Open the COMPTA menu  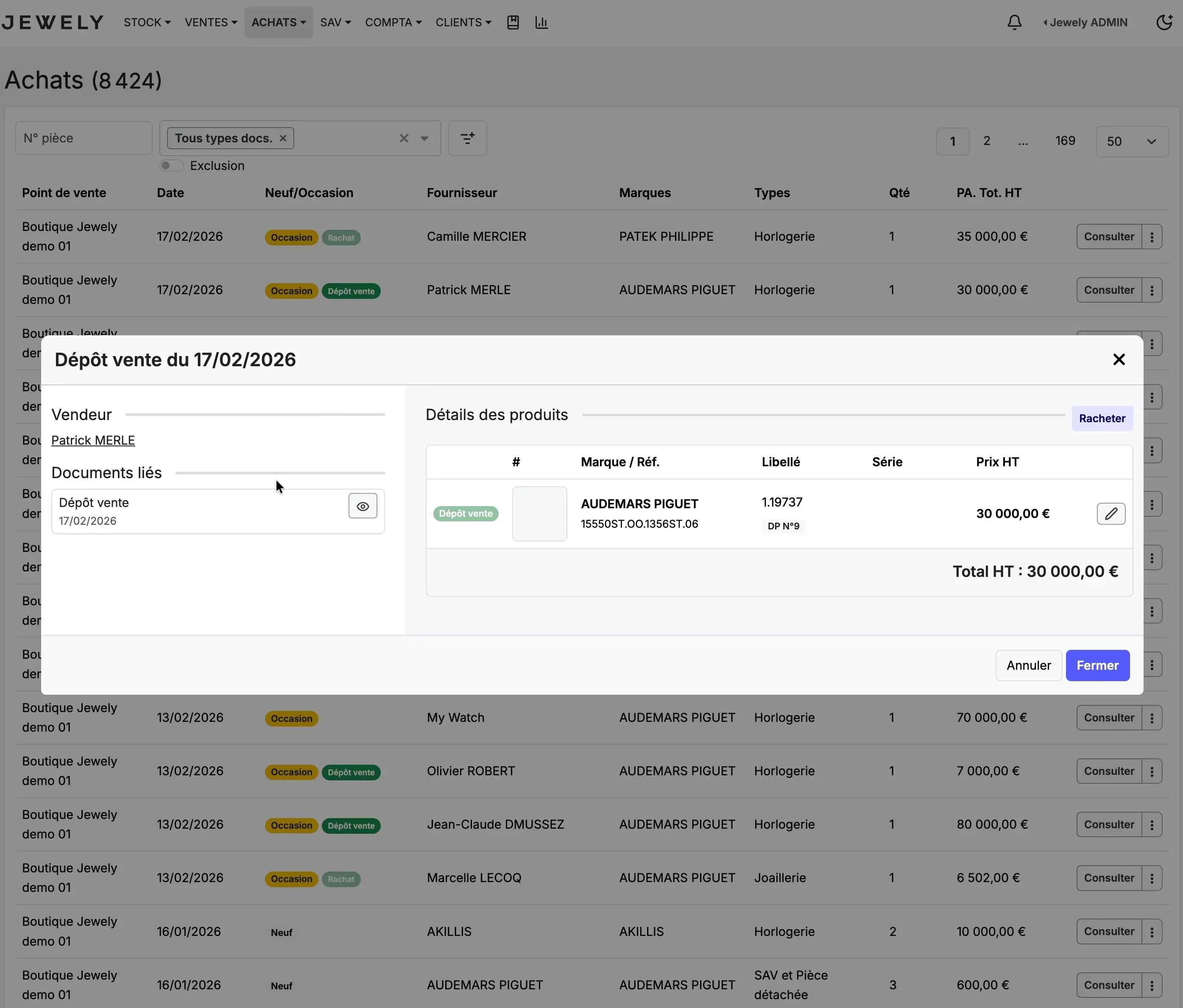coord(393,22)
